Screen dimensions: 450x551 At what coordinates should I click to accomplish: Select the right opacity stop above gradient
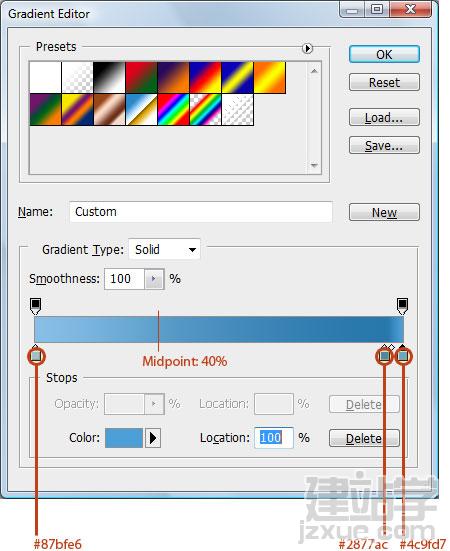point(402,306)
